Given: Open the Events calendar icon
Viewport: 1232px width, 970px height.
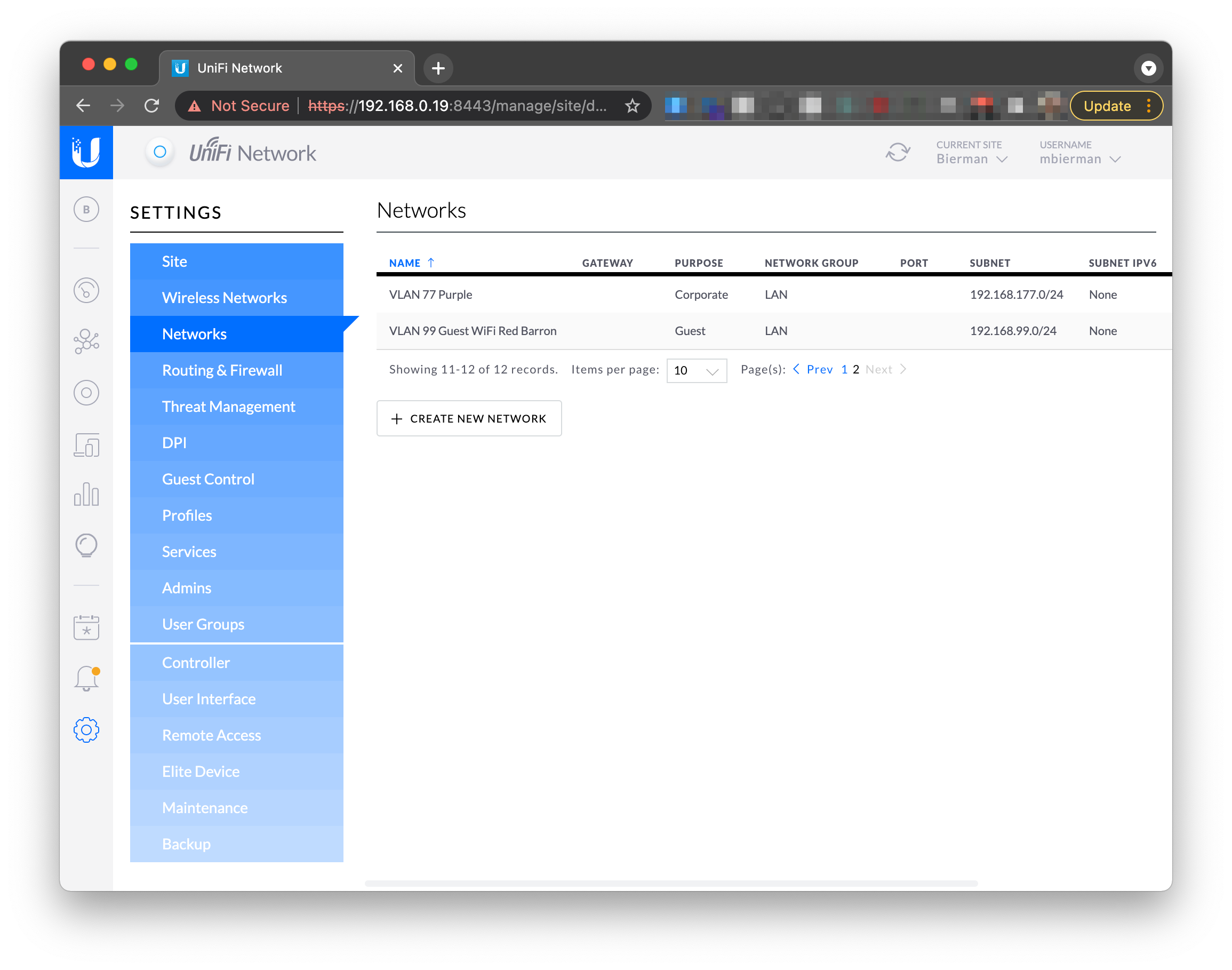Looking at the screenshot, I should (86, 627).
